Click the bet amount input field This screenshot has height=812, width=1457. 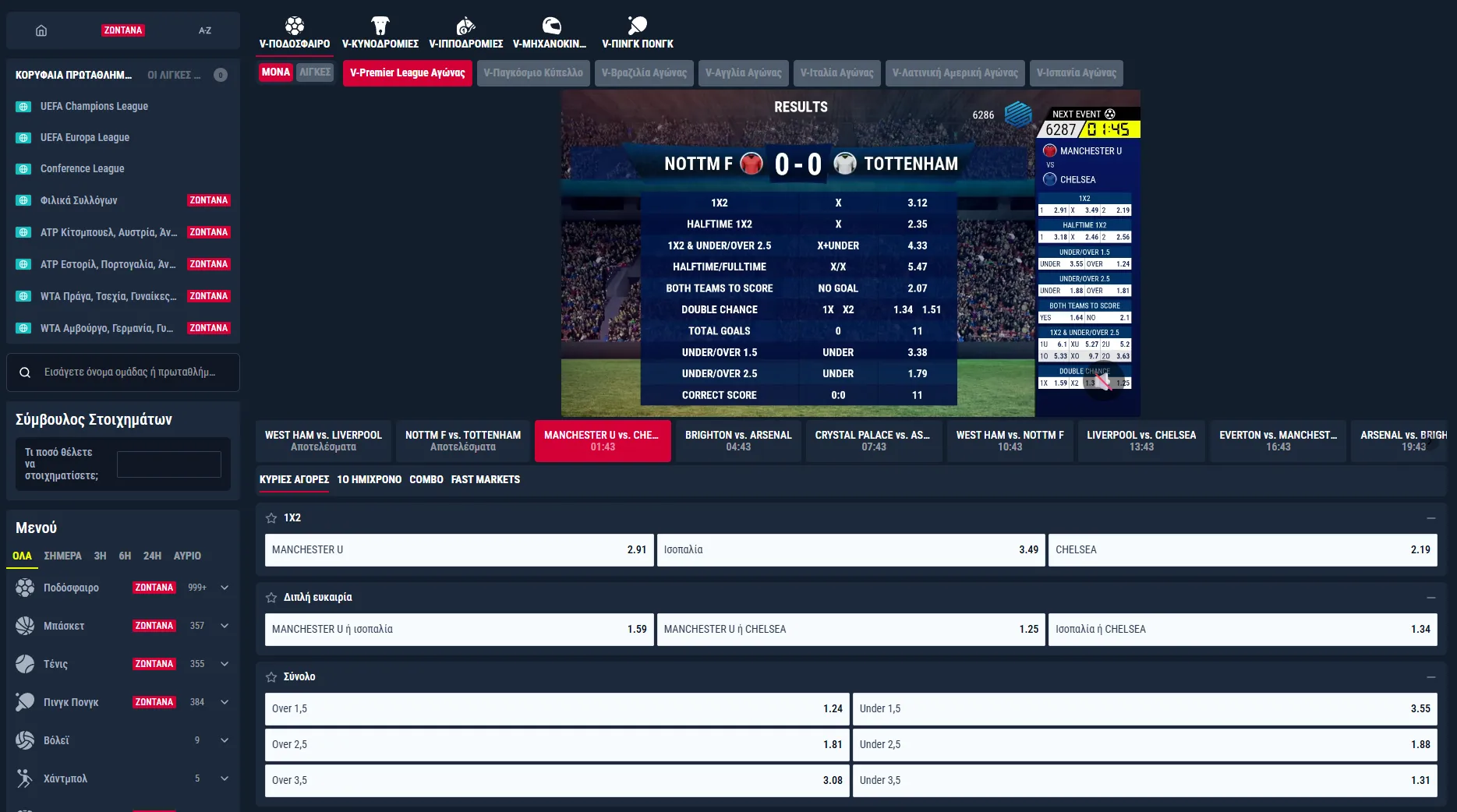pos(169,464)
